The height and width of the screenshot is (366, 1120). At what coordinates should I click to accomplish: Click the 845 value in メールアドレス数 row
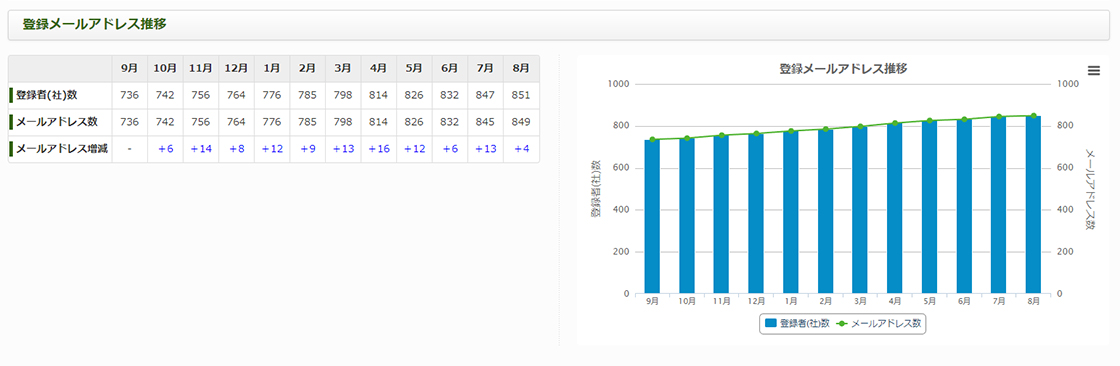(486, 122)
